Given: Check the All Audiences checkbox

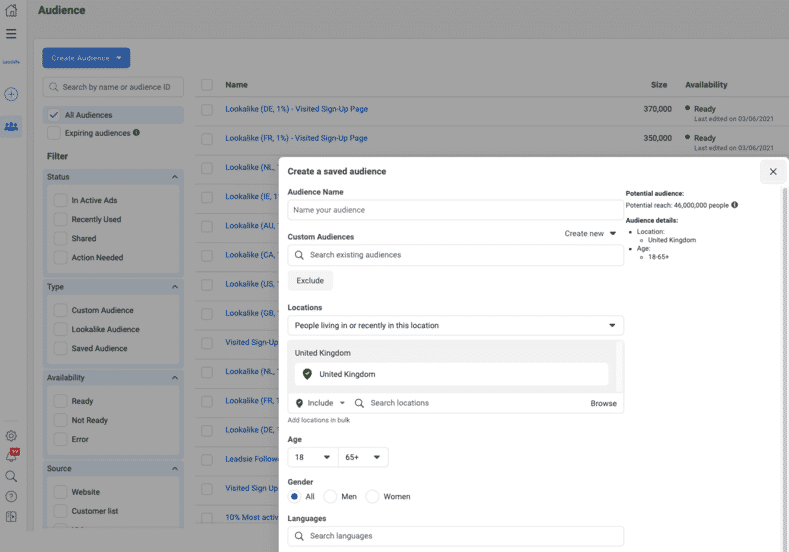Looking at the screenshot, I should coord(54,115).
